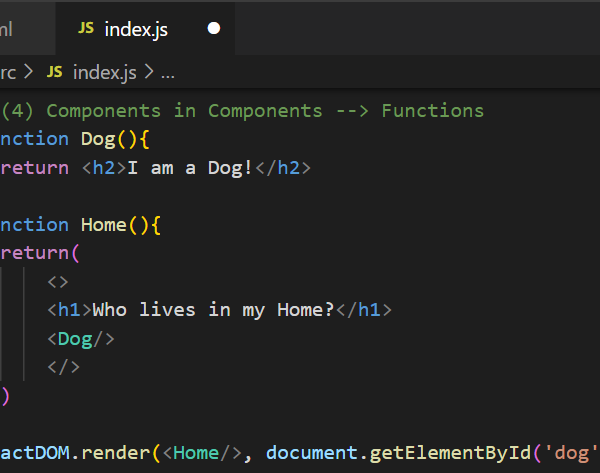
Task: Click the 'Who lives in my Home?' heading text
Action: click(213, 310)
